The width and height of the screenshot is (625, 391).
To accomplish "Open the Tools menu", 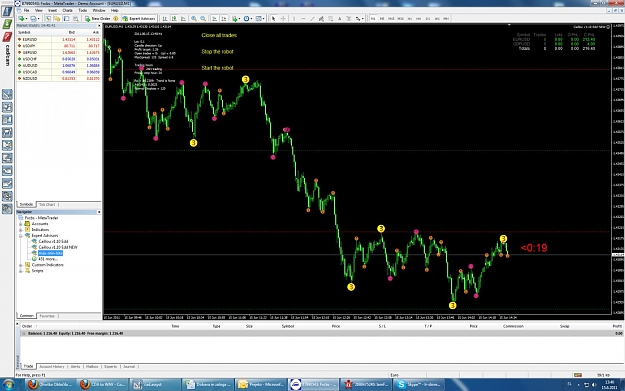I will click(83, 10).
